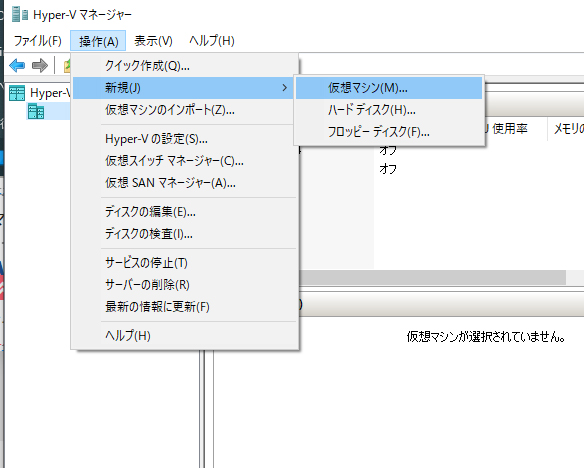The image size is (584, 468).
Task: Expand the 新規(J) submenu arrow
Action: click(x=285, y=88)
